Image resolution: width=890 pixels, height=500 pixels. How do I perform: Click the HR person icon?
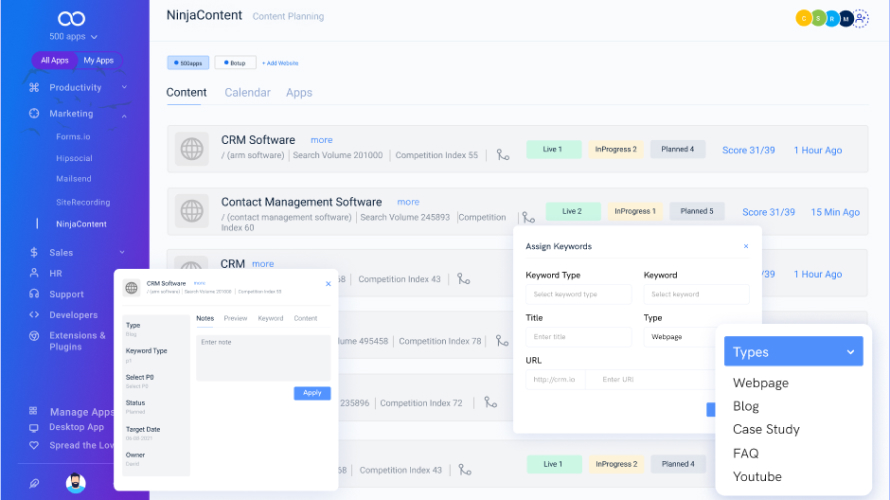34,273
